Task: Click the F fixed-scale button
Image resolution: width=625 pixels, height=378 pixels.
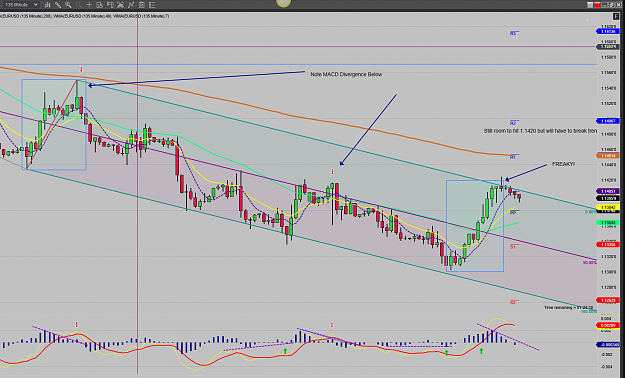Action: pos(616,16)
